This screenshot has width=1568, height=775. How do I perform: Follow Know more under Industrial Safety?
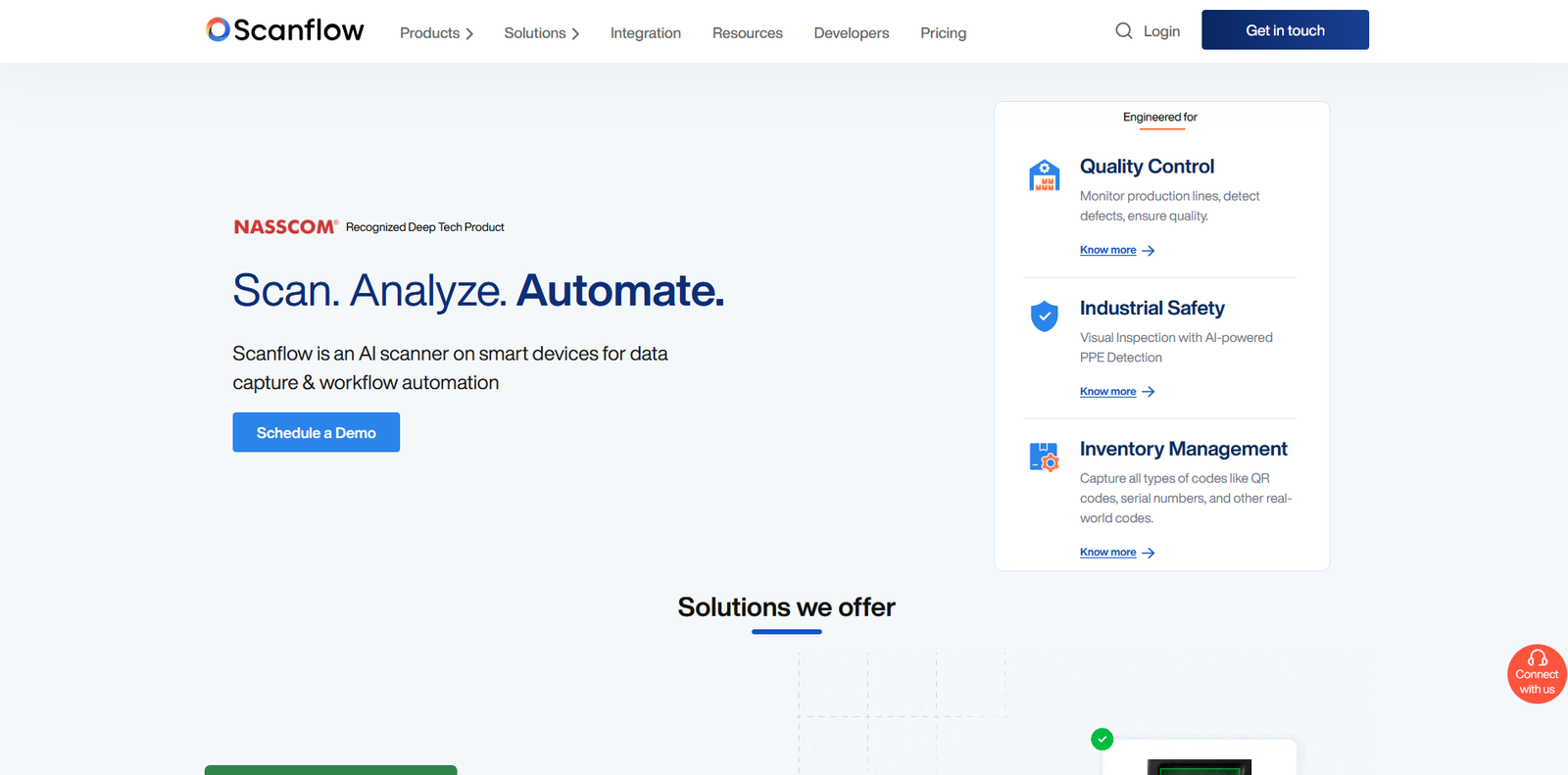pyautogui.click(x=1107, y=392)
